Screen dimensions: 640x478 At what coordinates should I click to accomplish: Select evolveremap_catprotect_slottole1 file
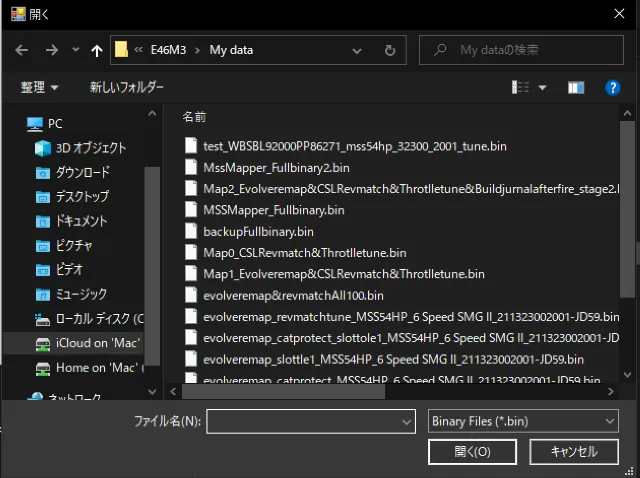tap(401, 338)
